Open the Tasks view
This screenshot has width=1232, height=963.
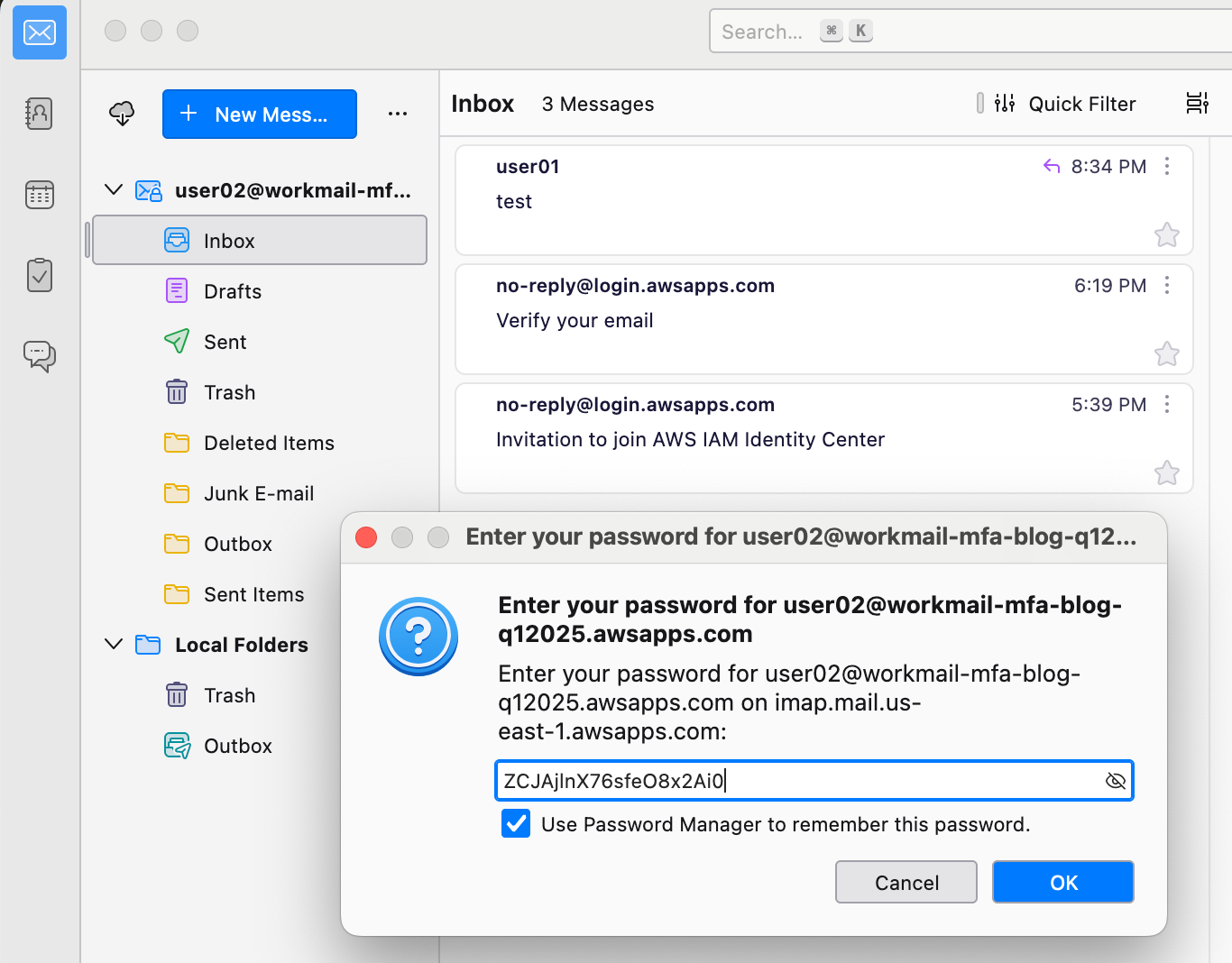click(x=40, y=275)
